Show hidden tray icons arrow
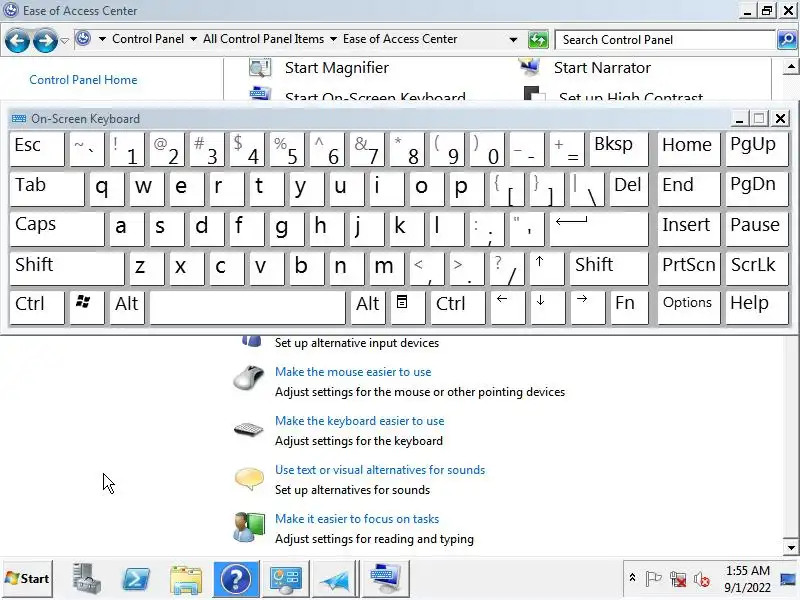 pos(632,578)
